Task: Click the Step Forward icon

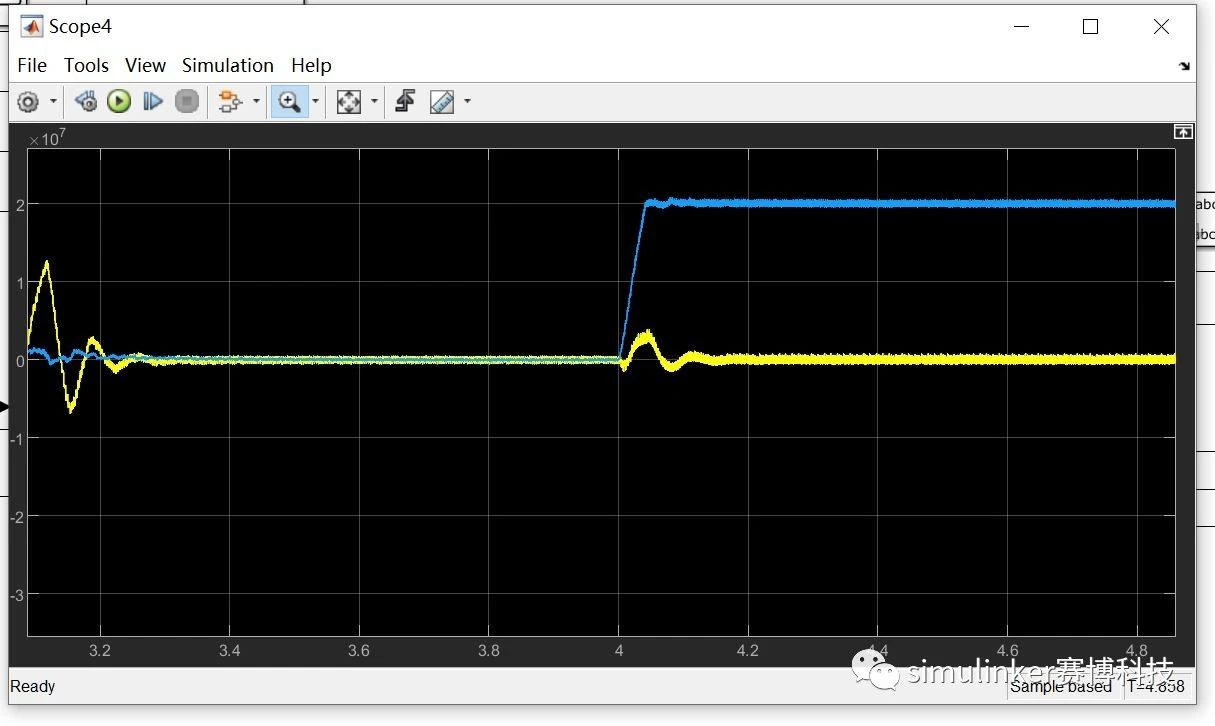Action: pyautogui.click(x=153, y=101)
